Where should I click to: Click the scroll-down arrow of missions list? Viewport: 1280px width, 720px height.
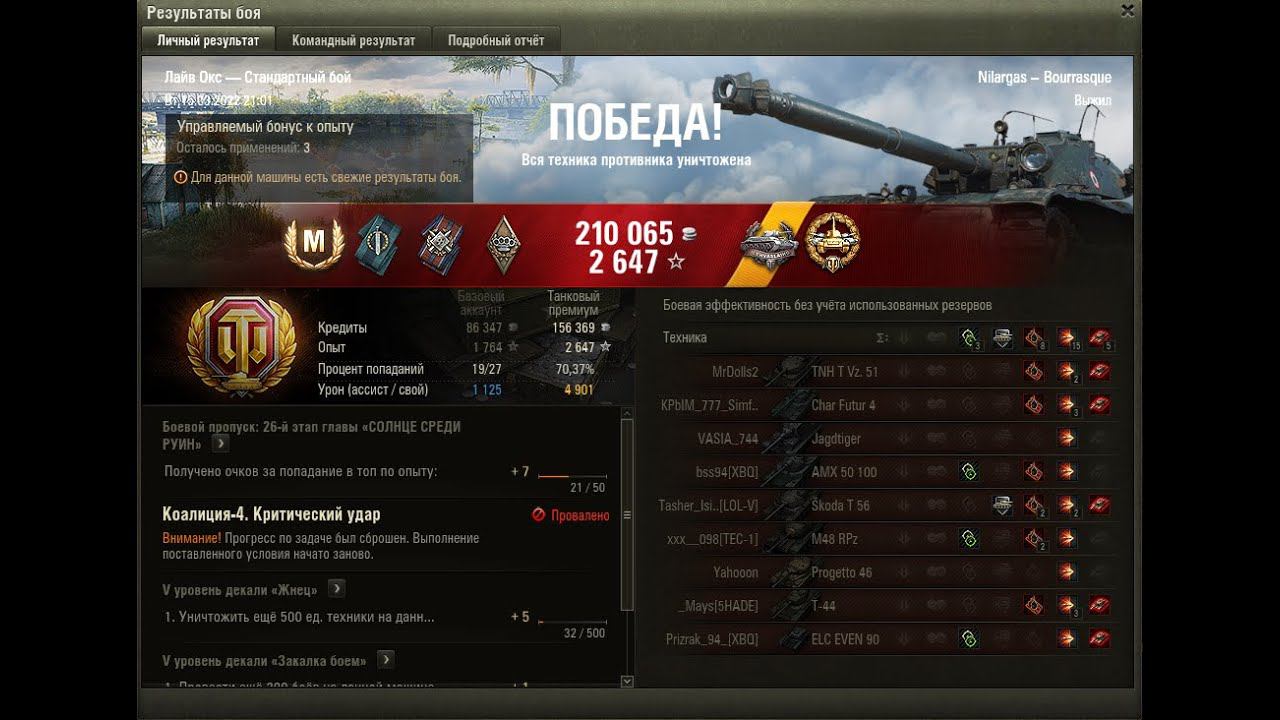click(627, 681)
